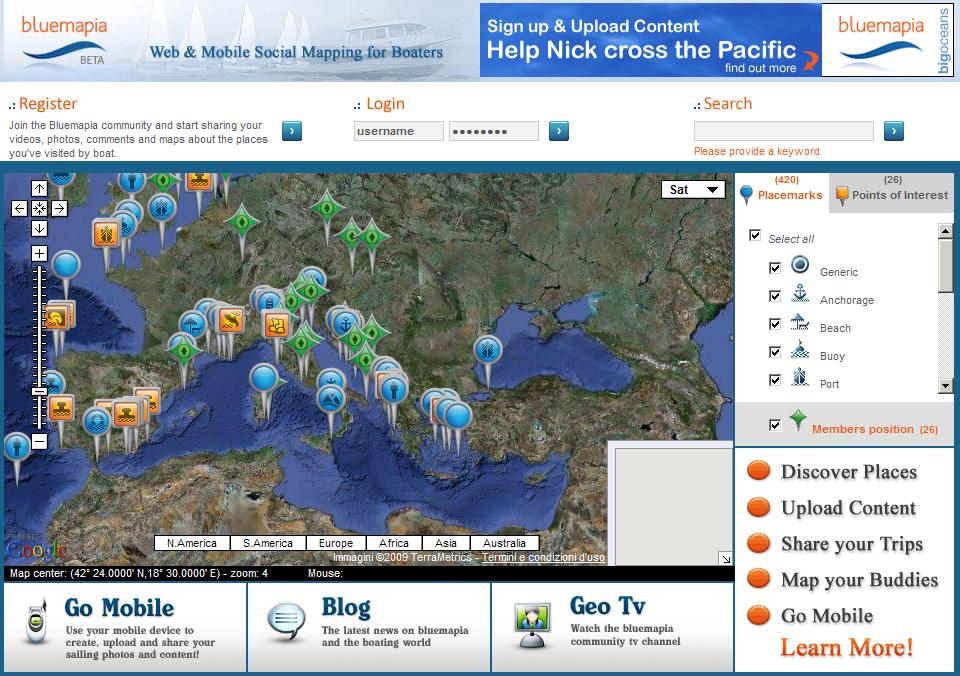This screenshot has height=676, width=960.
Task: Zoom out with the minus button
Action: tap(39, 441)
